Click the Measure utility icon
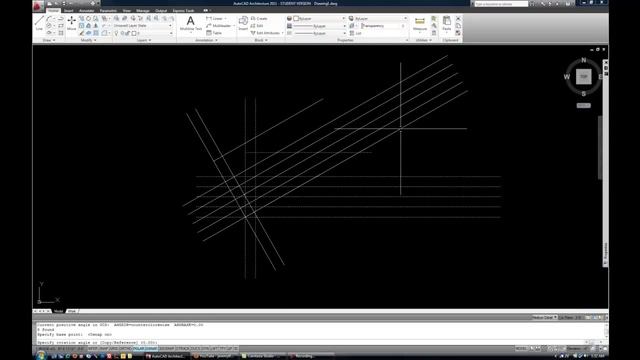 [x=420, y=23]
